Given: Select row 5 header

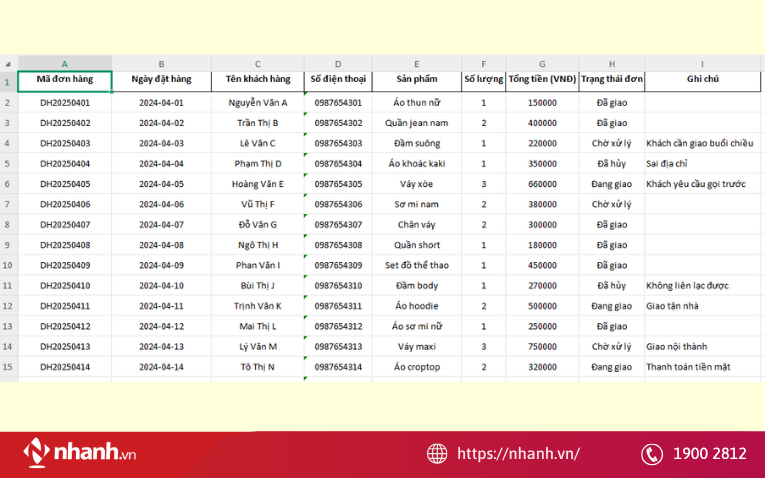Looking at the screenshot, I should (x=9, y=163).
